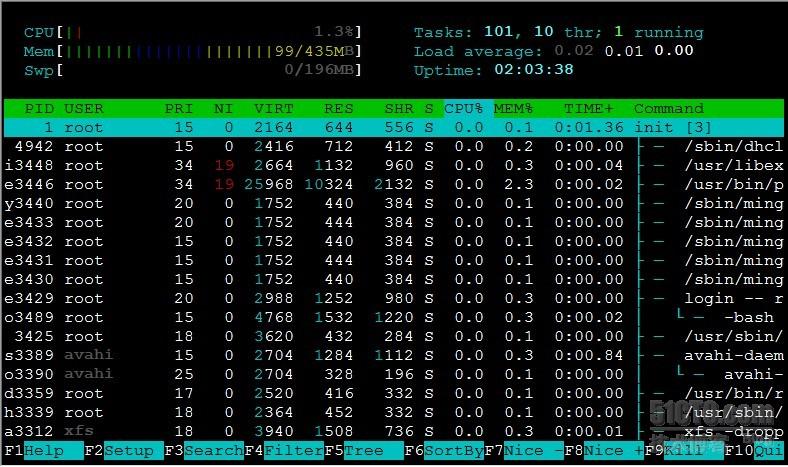Click TIME+ value 0:00.84
Viewport: 788px width, 467px height.
click(589, 355)
